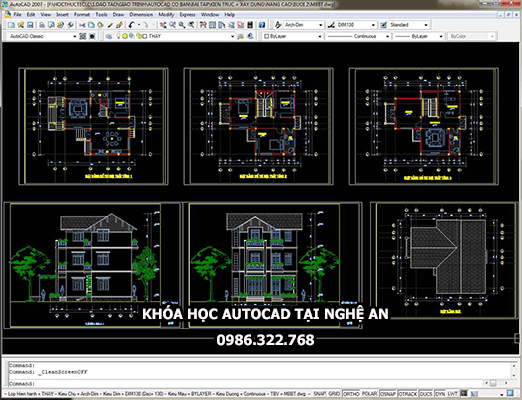Click the Dimension Style icon
This screenshot has width=522, height=400.
pyautogui.click(x=331, y=25)
